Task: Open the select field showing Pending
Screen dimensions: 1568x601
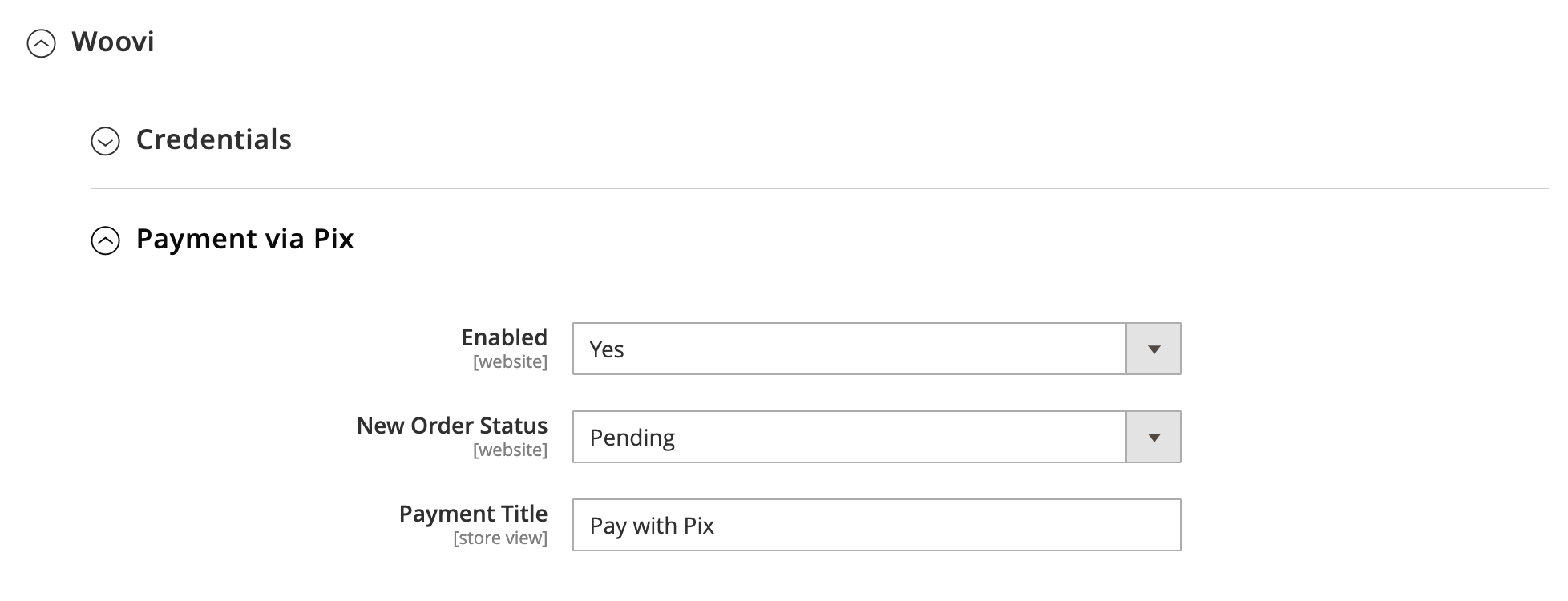Action: tap(850, 437)
